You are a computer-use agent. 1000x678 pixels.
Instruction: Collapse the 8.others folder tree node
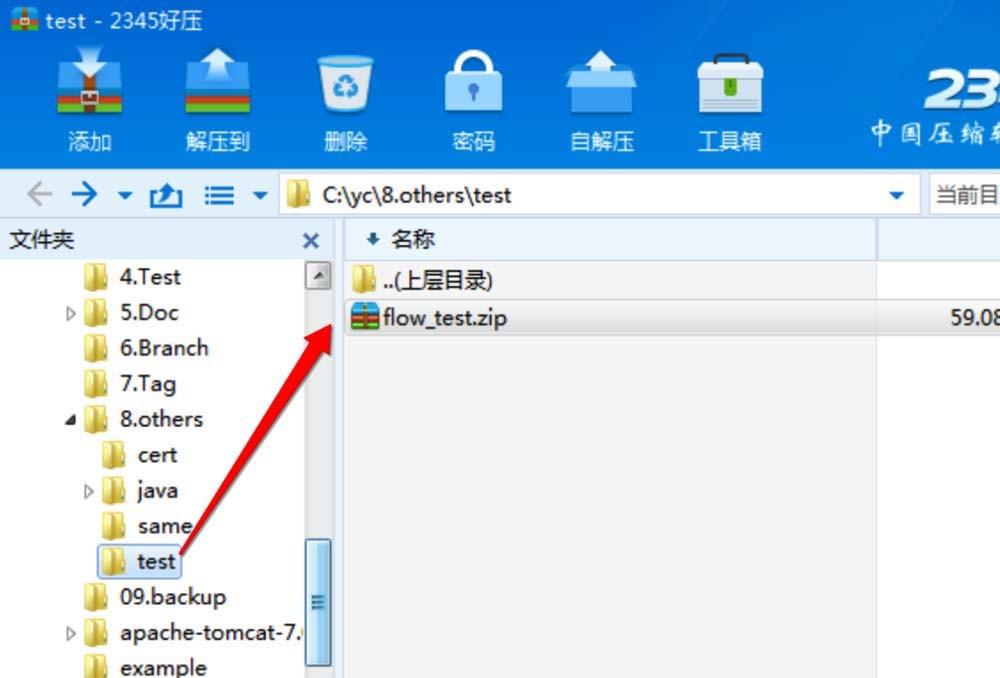(x=71, y=420)
